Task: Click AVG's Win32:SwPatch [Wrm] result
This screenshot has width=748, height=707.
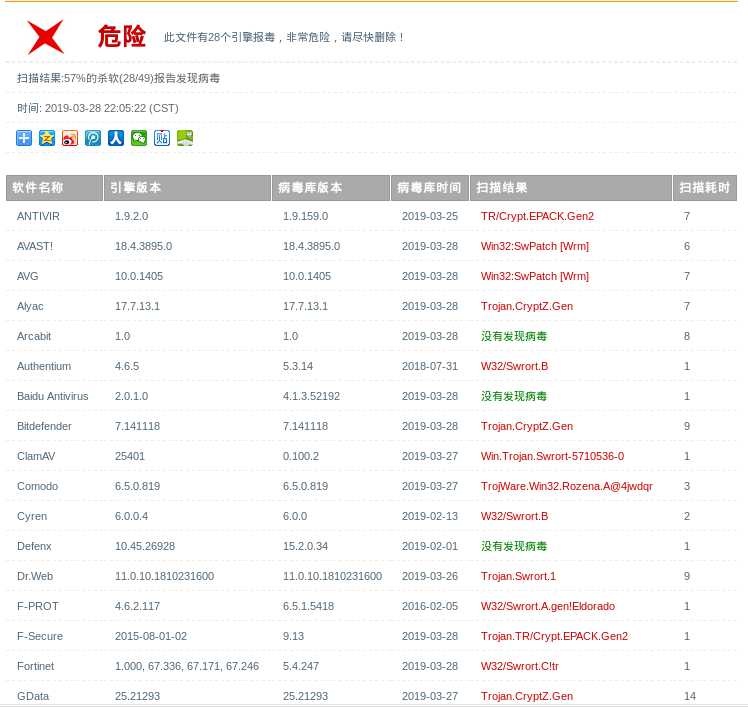Action: 535,276
